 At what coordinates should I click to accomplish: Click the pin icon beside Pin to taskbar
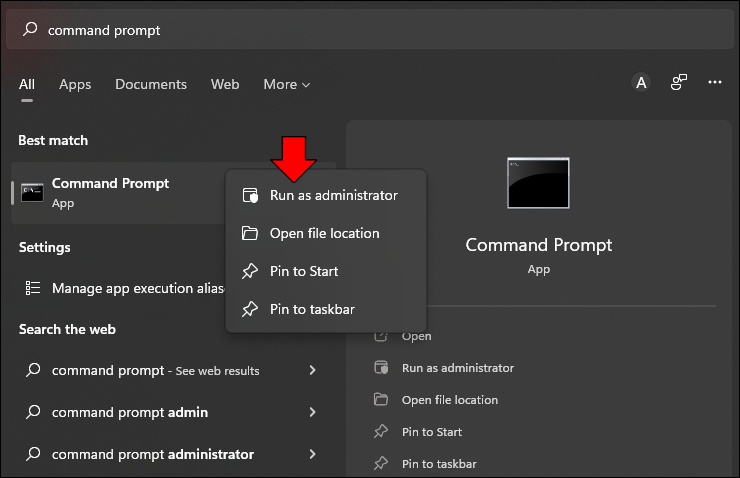click(250, 309)
